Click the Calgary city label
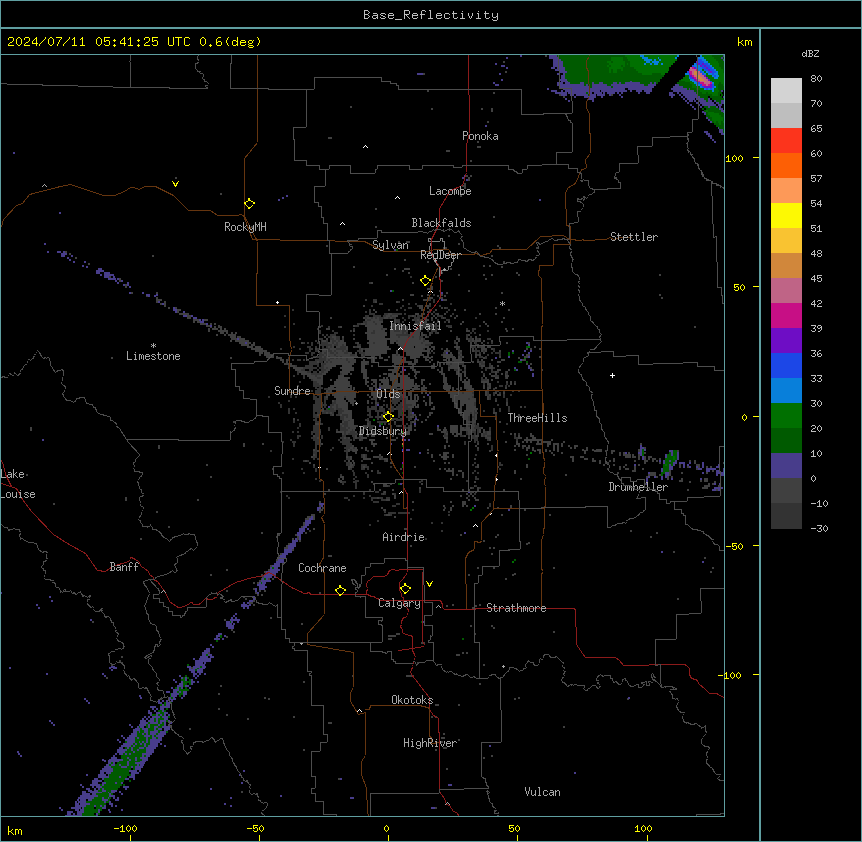The width and height of the screenshot is (862, 842). [x=399, y=603]
